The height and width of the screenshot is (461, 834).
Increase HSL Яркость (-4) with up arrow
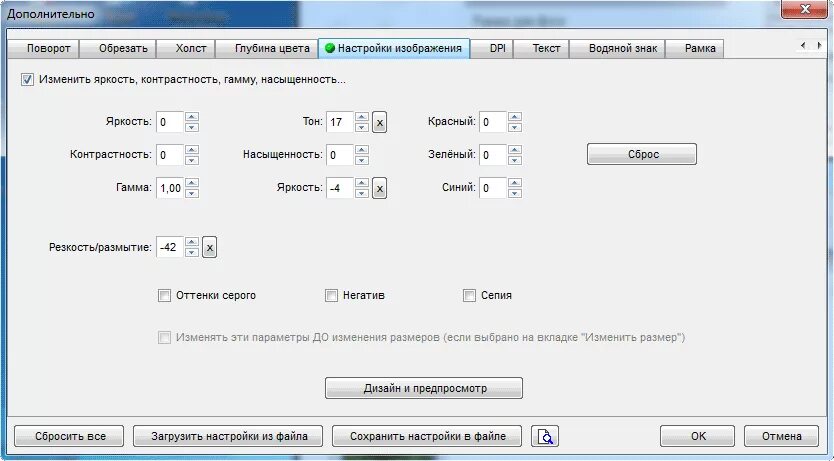pos(362,183)
